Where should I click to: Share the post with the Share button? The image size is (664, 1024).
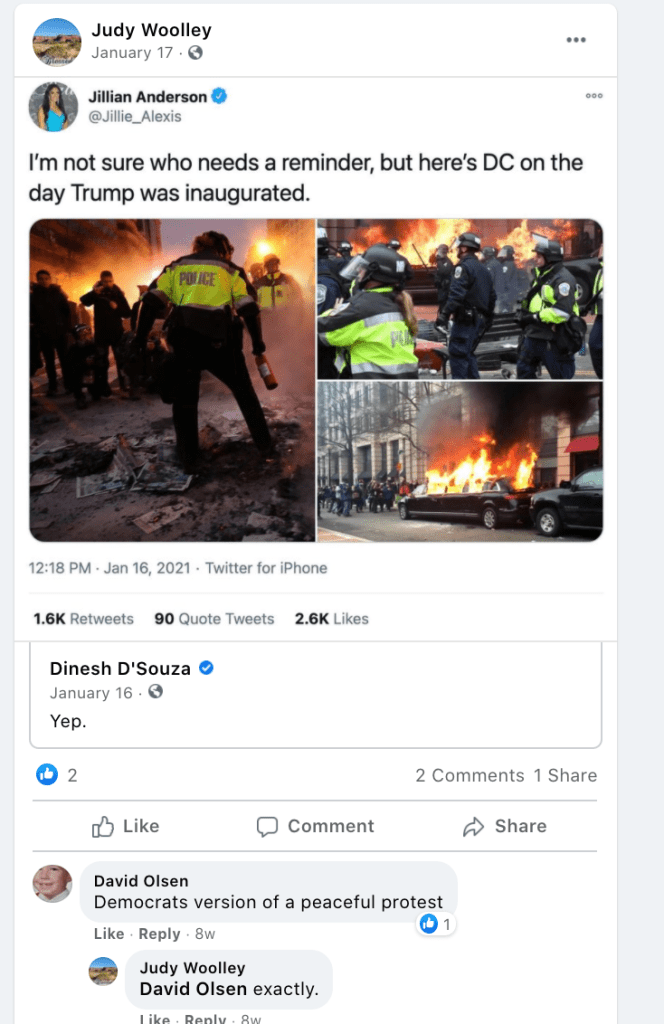tap(505, 826)
